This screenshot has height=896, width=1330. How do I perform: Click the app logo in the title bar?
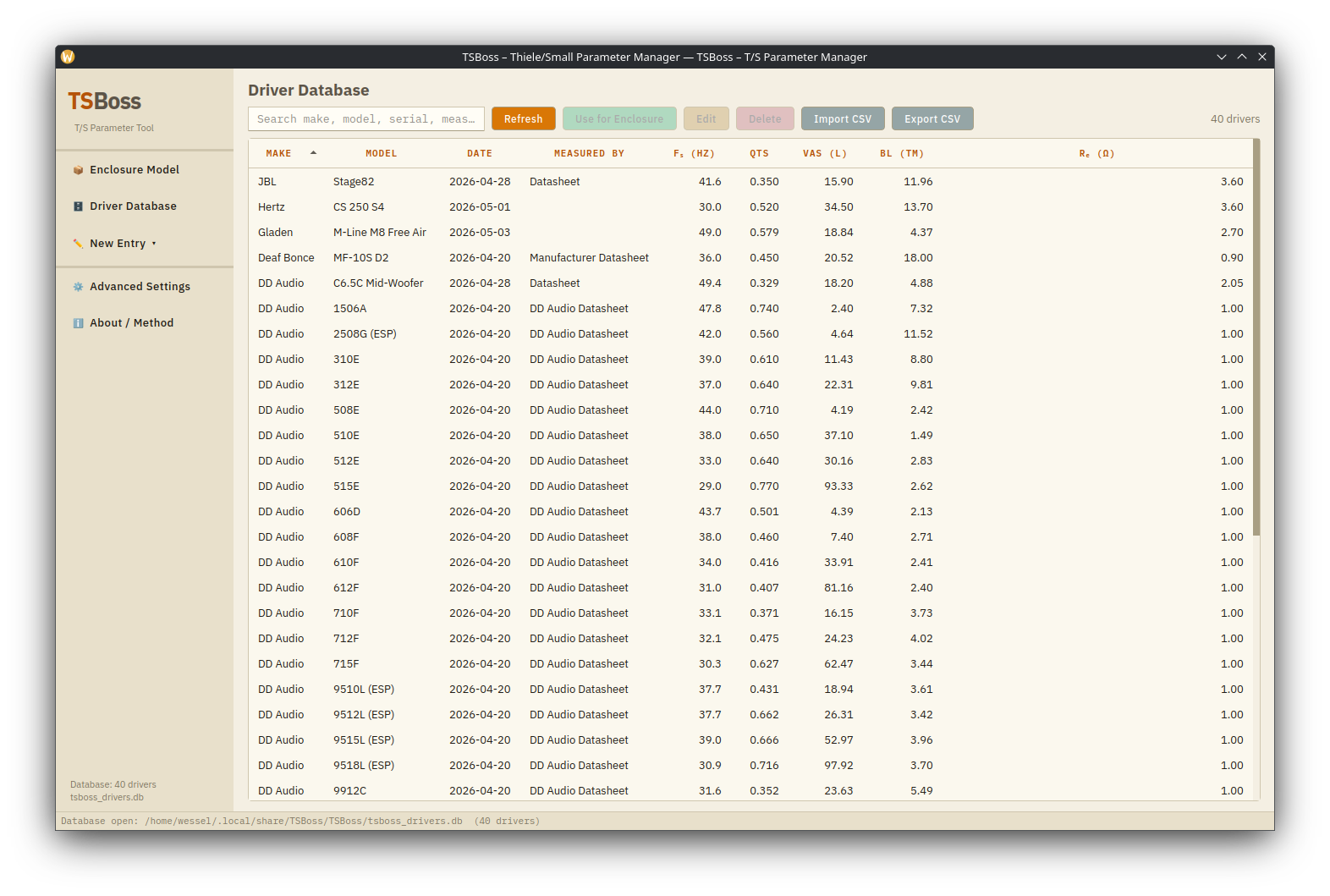[68, 57]
